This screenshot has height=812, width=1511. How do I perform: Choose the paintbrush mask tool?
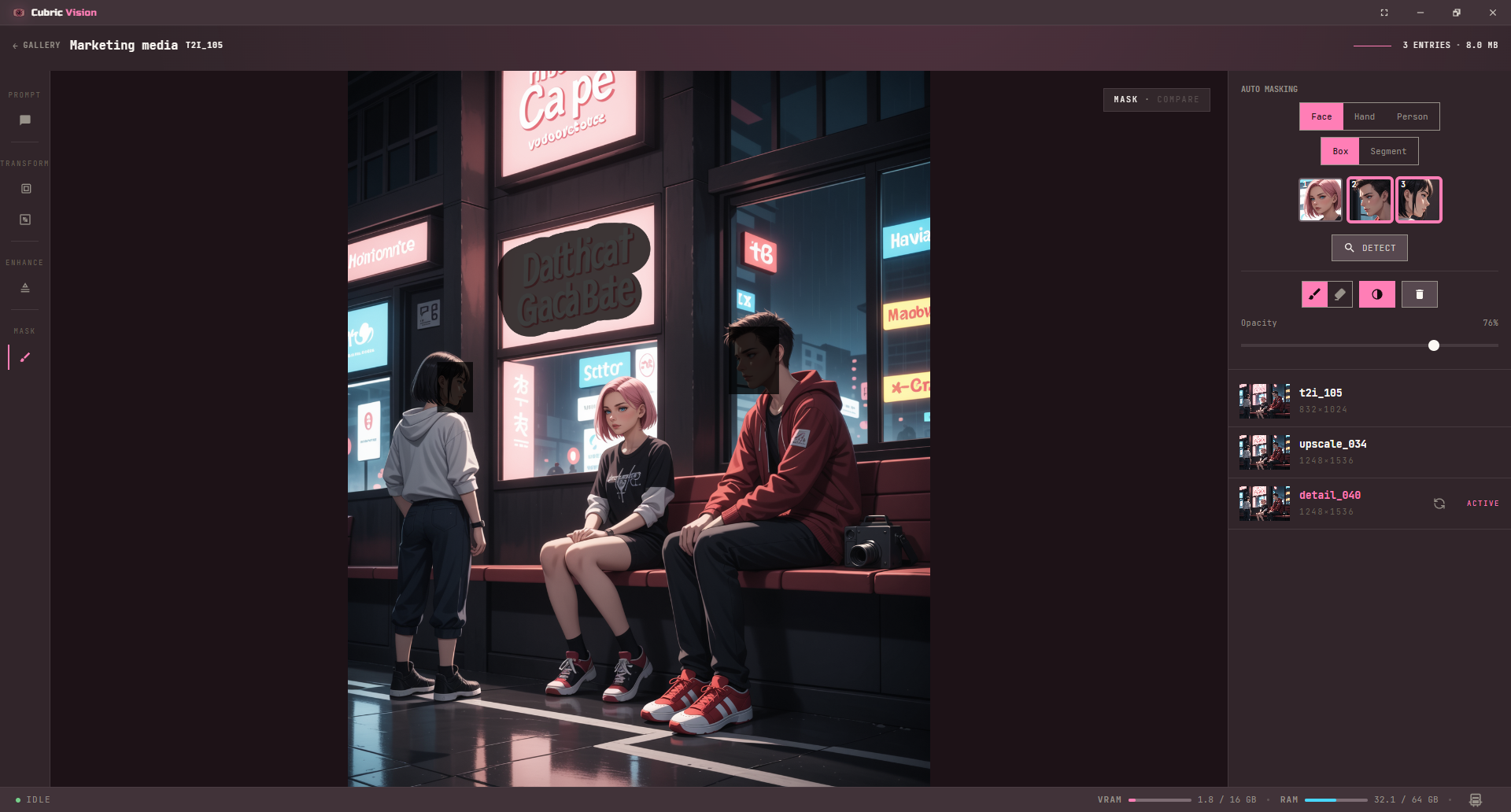pos(1314,294)
